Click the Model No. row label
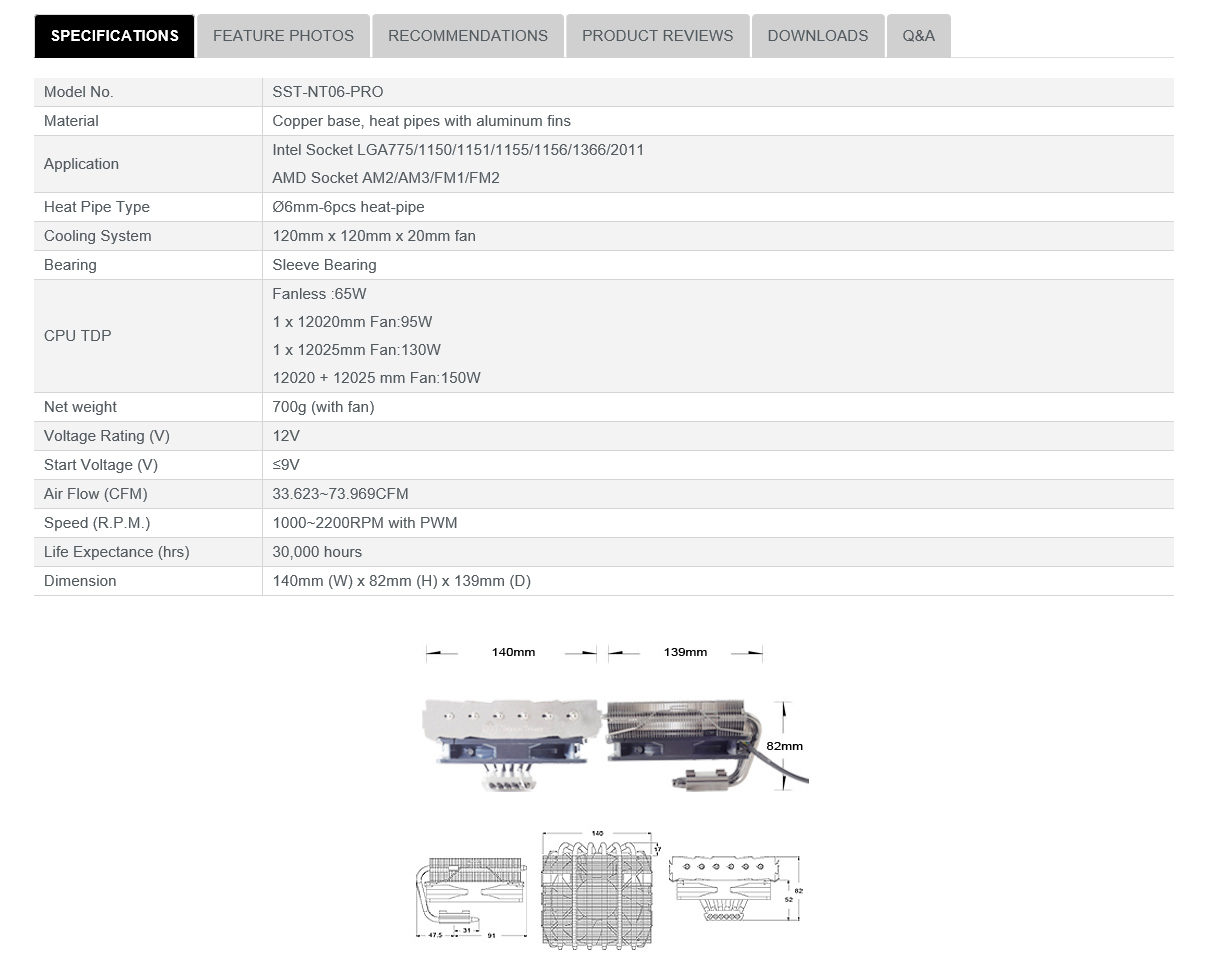The image size is (1205, 965). tap(79, 92)
